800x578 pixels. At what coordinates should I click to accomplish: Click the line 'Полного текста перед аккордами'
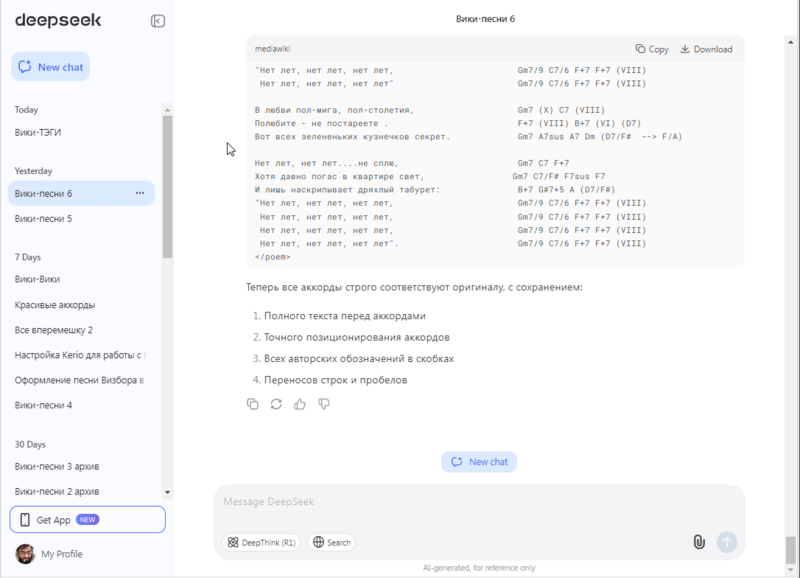(x=344, y=316)
